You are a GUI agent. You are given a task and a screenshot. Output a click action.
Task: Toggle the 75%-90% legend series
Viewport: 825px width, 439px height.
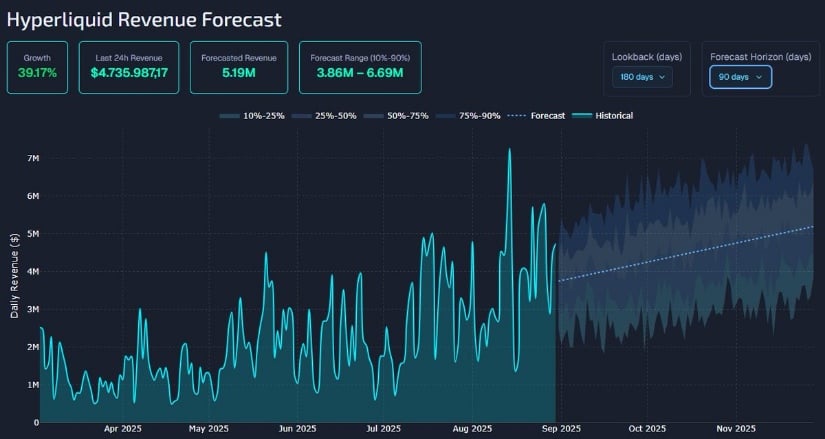(468, 115)
